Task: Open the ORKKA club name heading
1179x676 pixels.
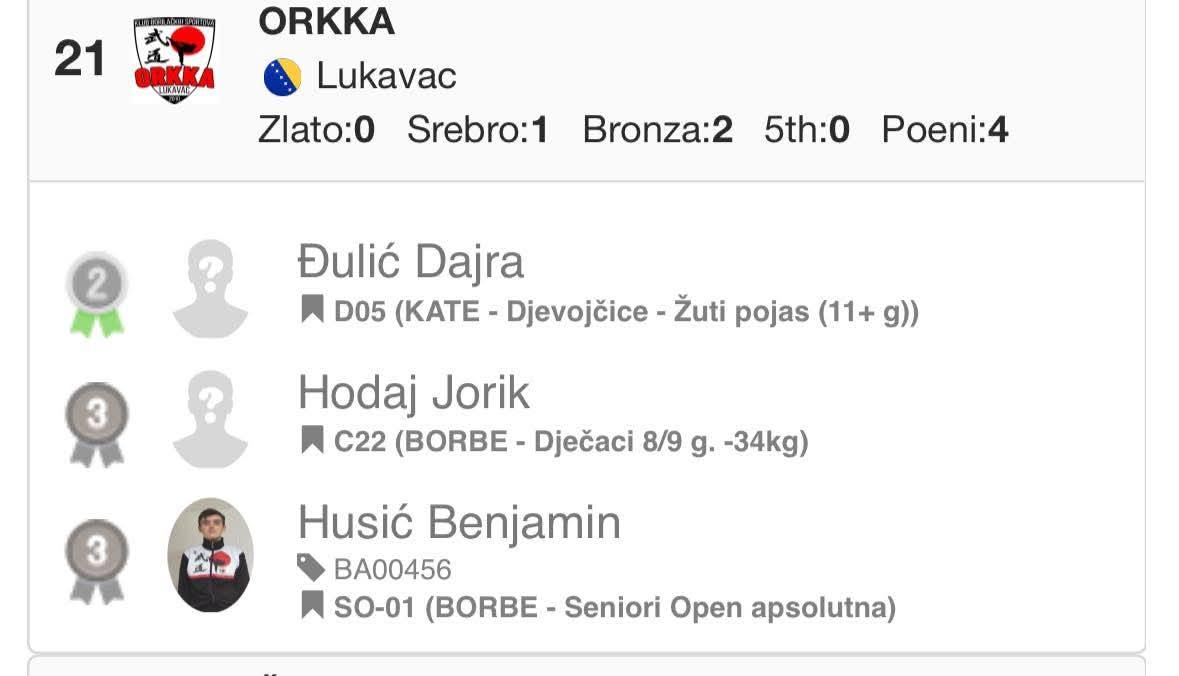Action: 326,21
